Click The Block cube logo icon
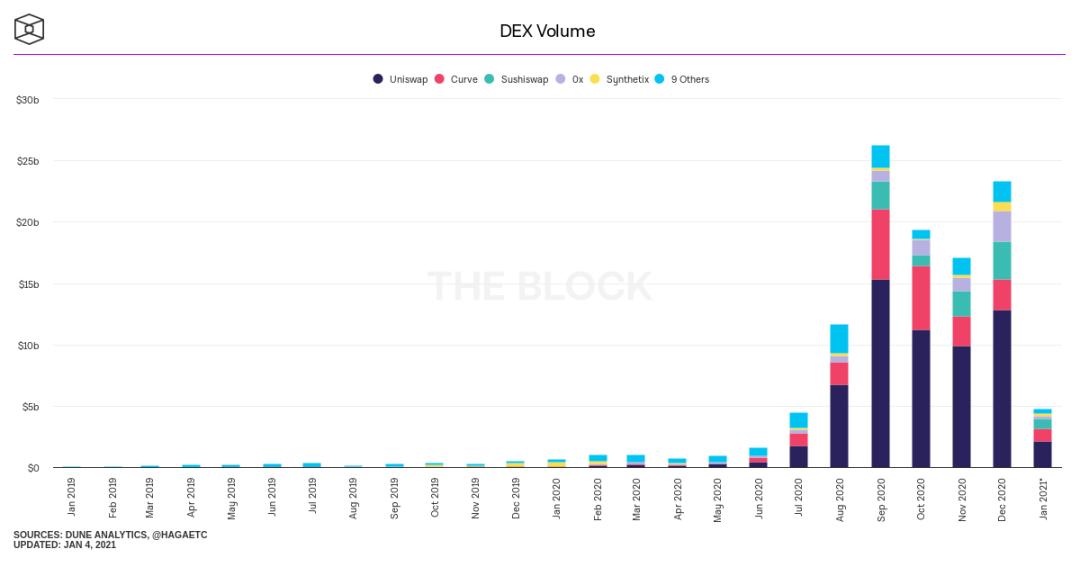The width and height of the screenshot is (1080, 567). (x=29, y=30)
